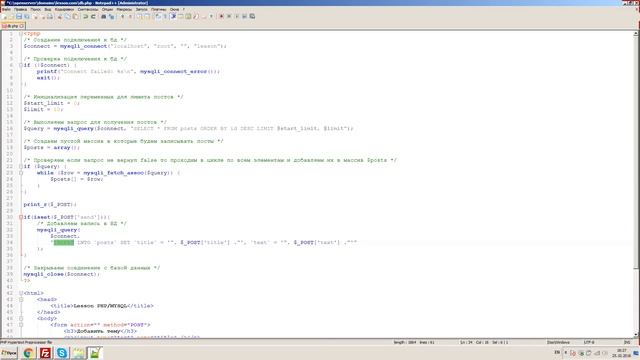Close the db.php tab with its X
The height and width of the screenshot is (360, 640).
coord(22,26)
